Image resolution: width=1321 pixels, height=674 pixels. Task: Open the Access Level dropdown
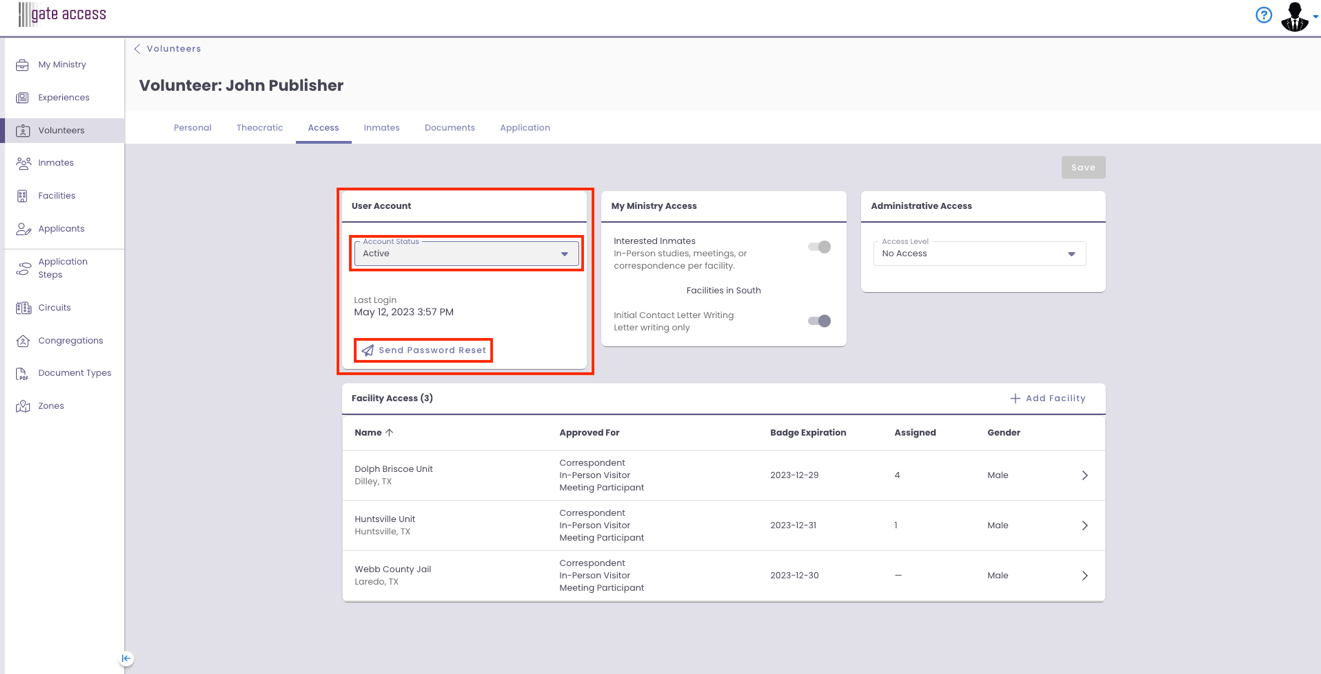(x=979, y=254)
